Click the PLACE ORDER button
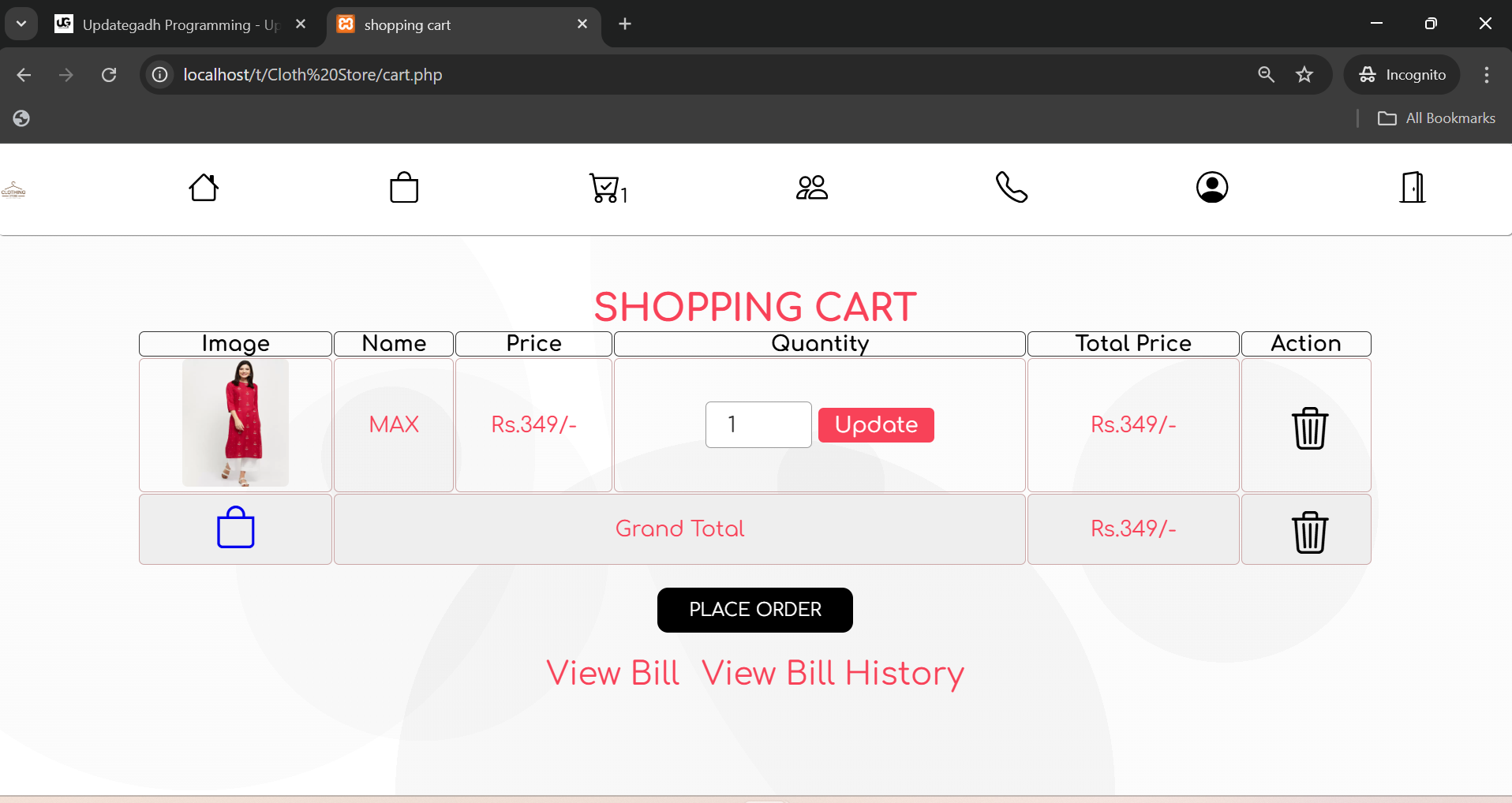The height and width of the screenshot is (803, 1512). point(755,610)
